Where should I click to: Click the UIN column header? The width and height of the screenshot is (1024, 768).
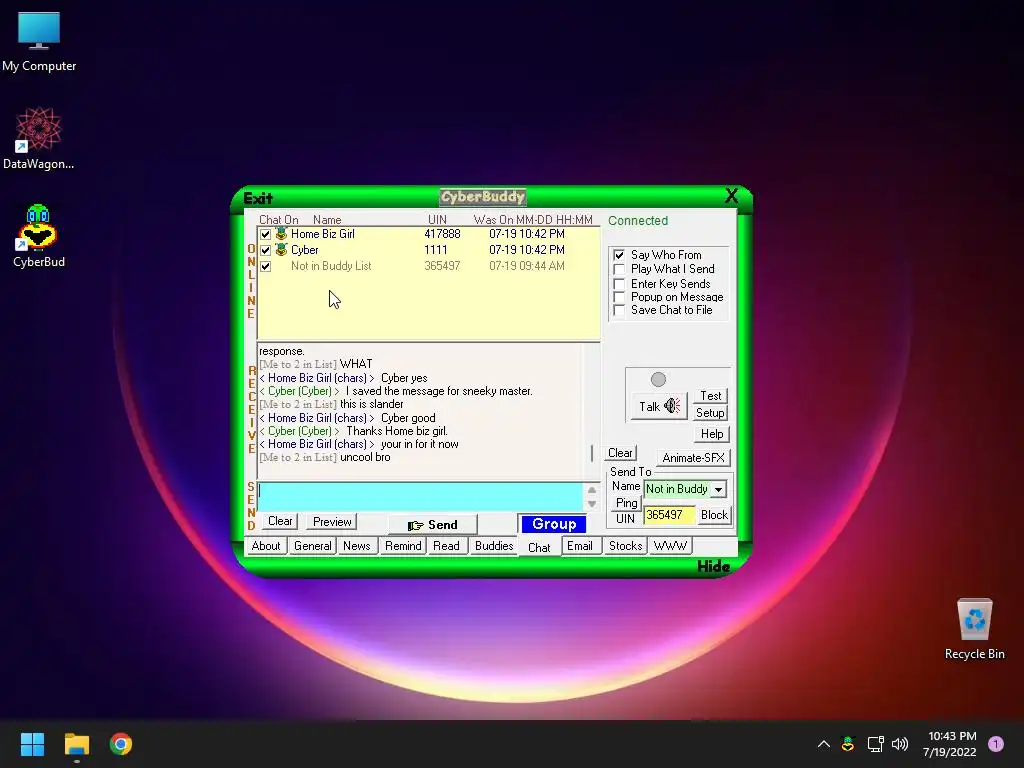coord(437,220)
